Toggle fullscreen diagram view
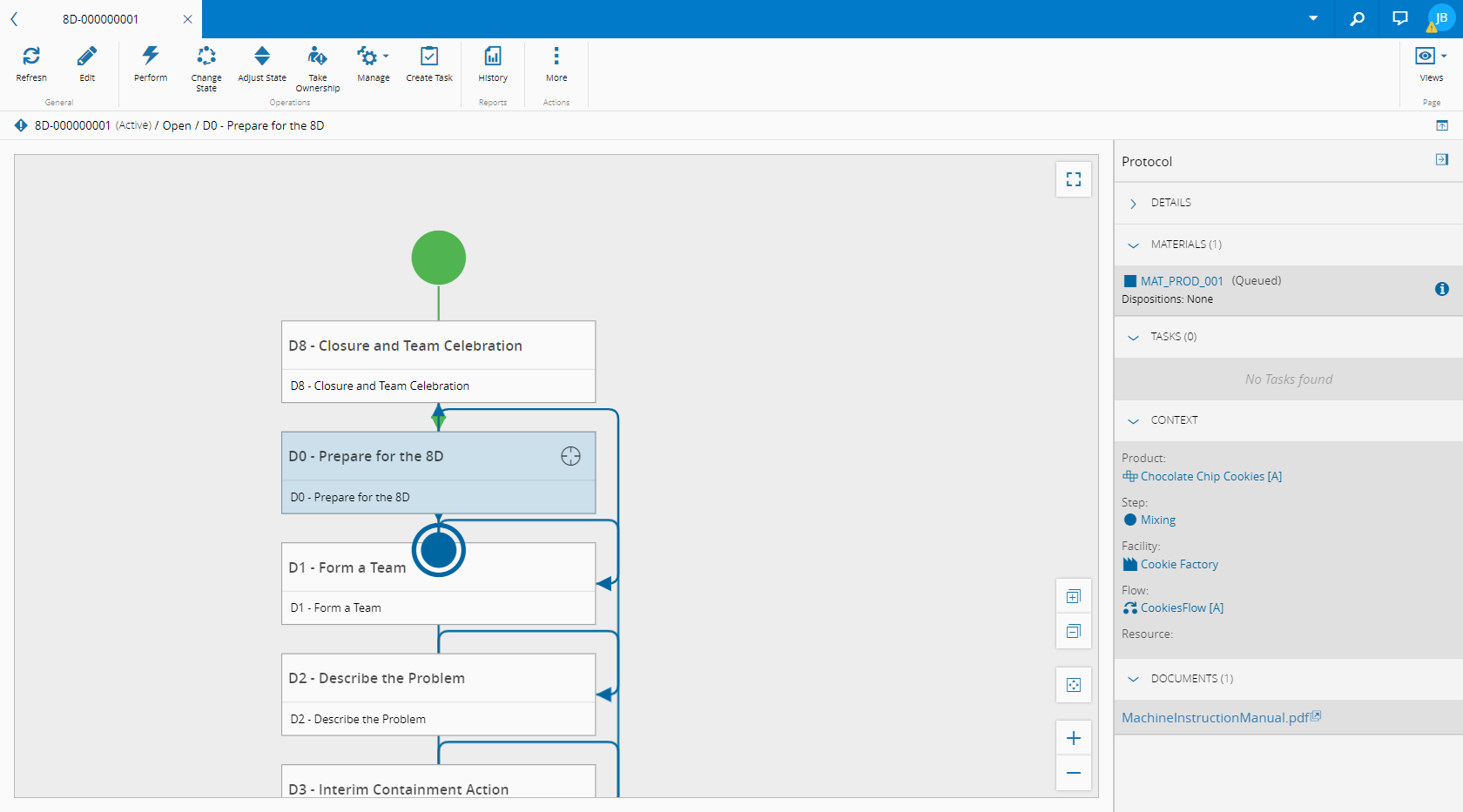1463x812 pixels. [x=1074, y=179]
